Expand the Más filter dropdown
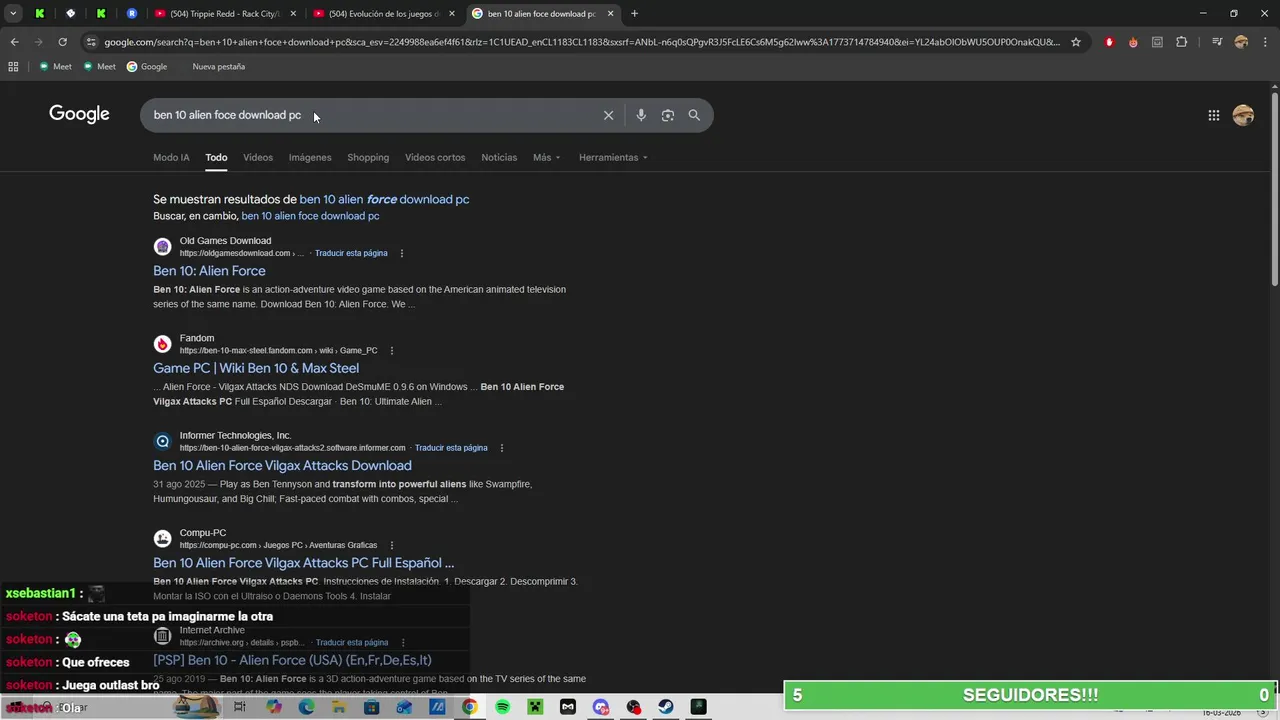 546,157
